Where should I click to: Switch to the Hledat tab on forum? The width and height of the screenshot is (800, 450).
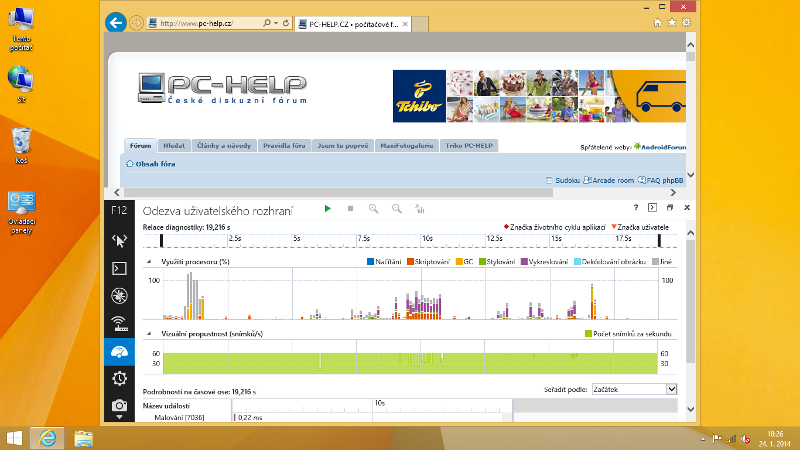click(174, 146)
